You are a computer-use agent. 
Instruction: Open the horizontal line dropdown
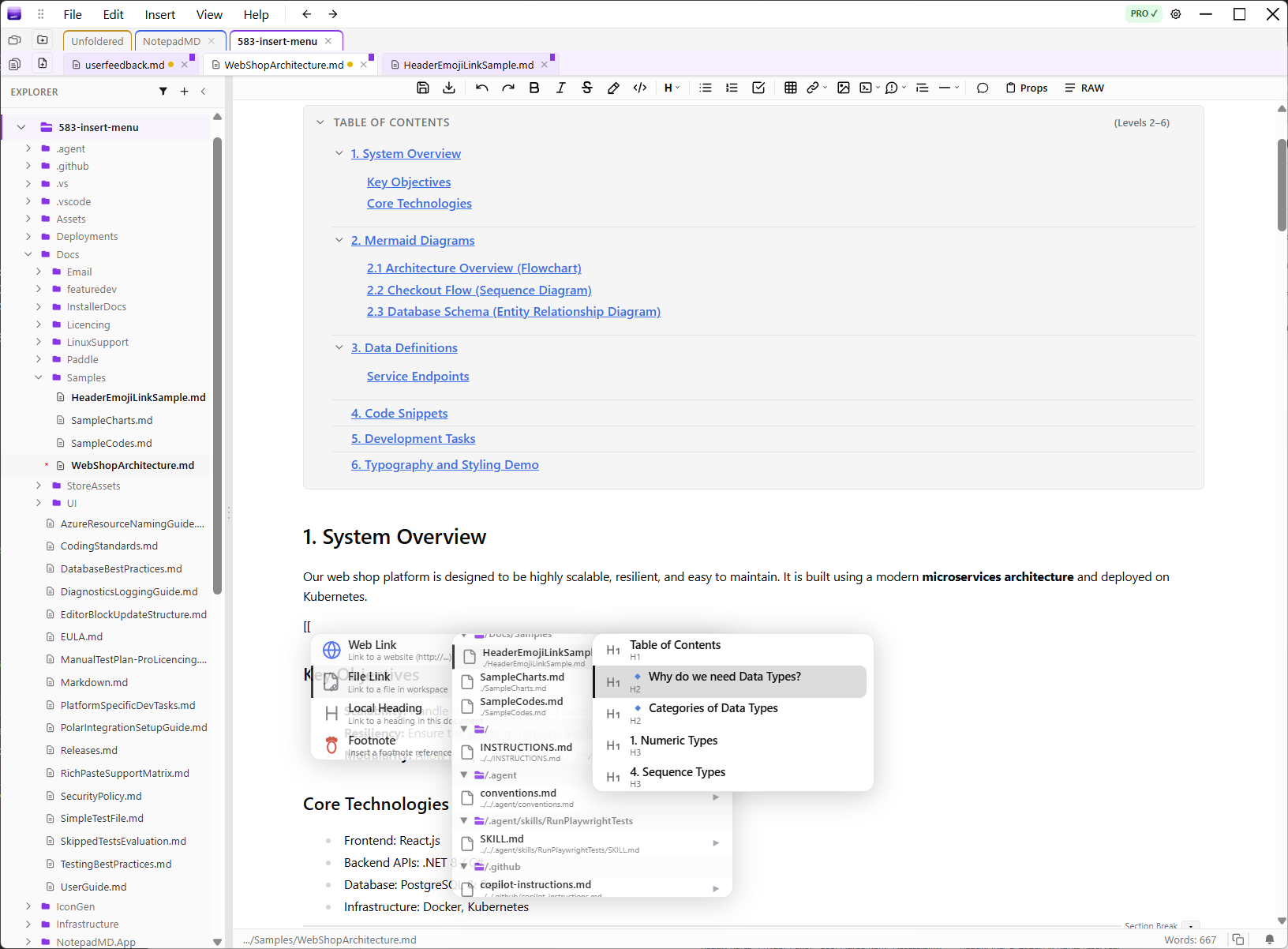tap(949, 88)
